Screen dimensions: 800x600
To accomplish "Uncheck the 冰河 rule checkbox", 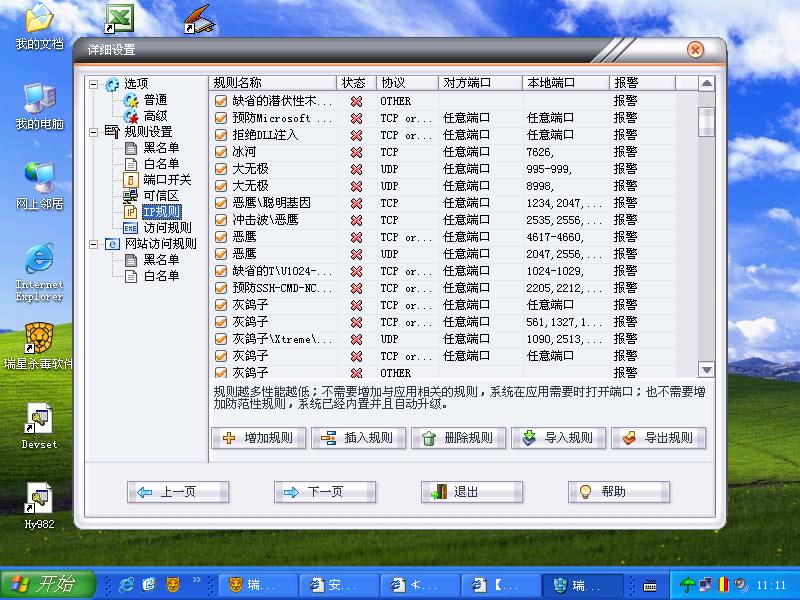I will coord(222,152).
